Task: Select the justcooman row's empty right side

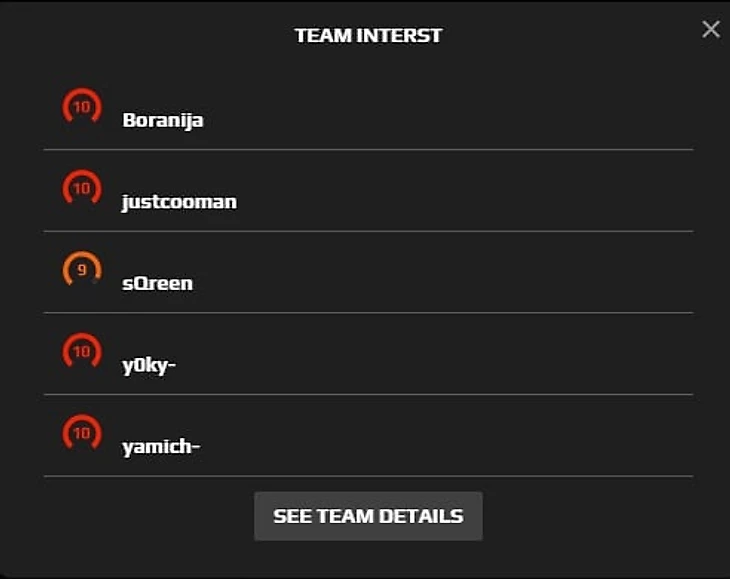Action: coord(500,194)
